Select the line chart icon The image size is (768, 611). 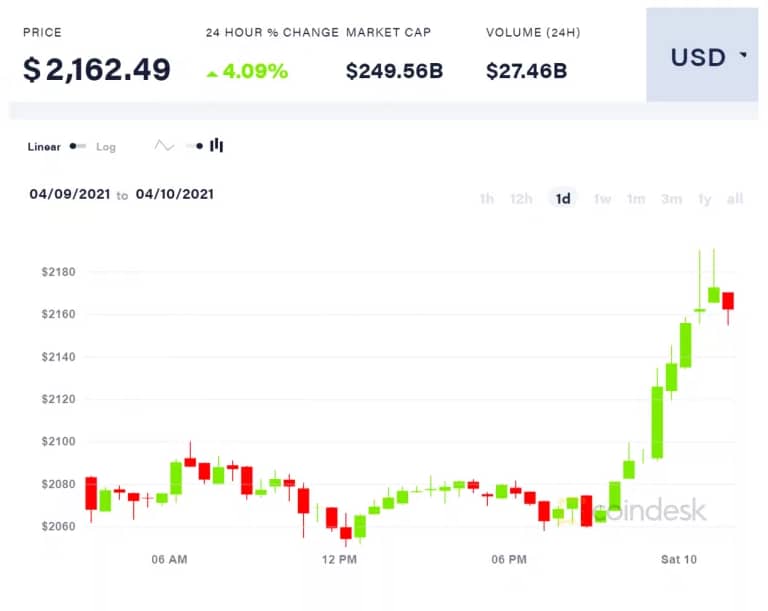click(x=164, y=146)
